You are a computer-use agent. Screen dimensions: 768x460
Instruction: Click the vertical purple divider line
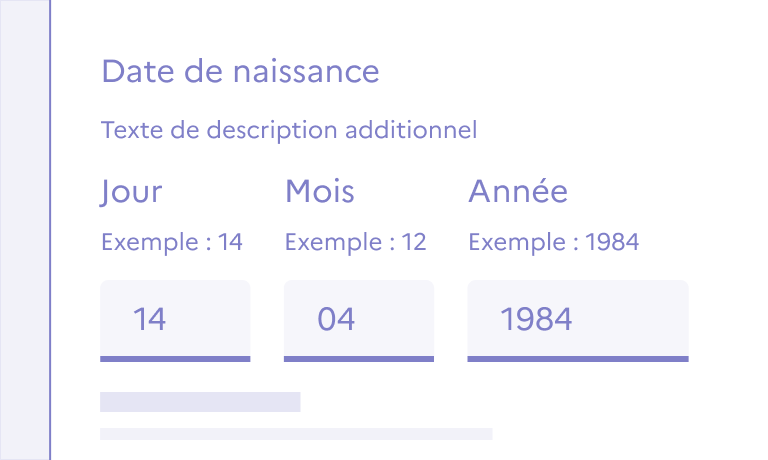click(50, 230)
